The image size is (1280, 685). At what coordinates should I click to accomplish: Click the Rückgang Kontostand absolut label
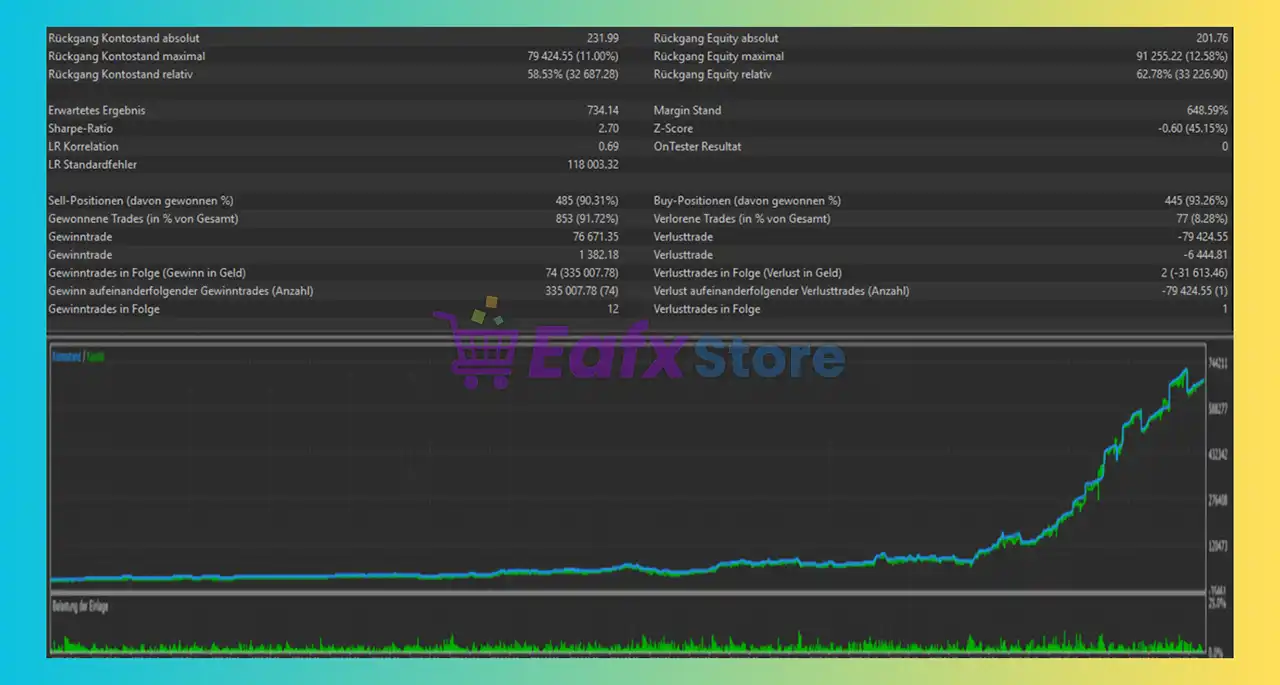tap(123, 39)
